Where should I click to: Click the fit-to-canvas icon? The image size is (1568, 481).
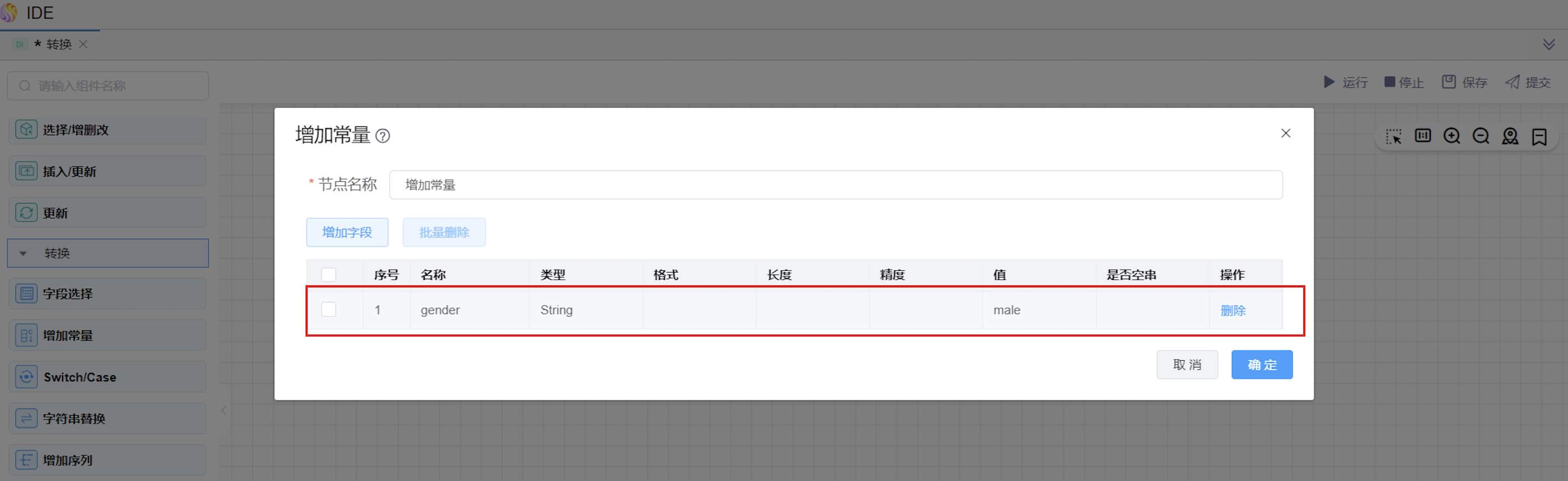(1422, 135)
